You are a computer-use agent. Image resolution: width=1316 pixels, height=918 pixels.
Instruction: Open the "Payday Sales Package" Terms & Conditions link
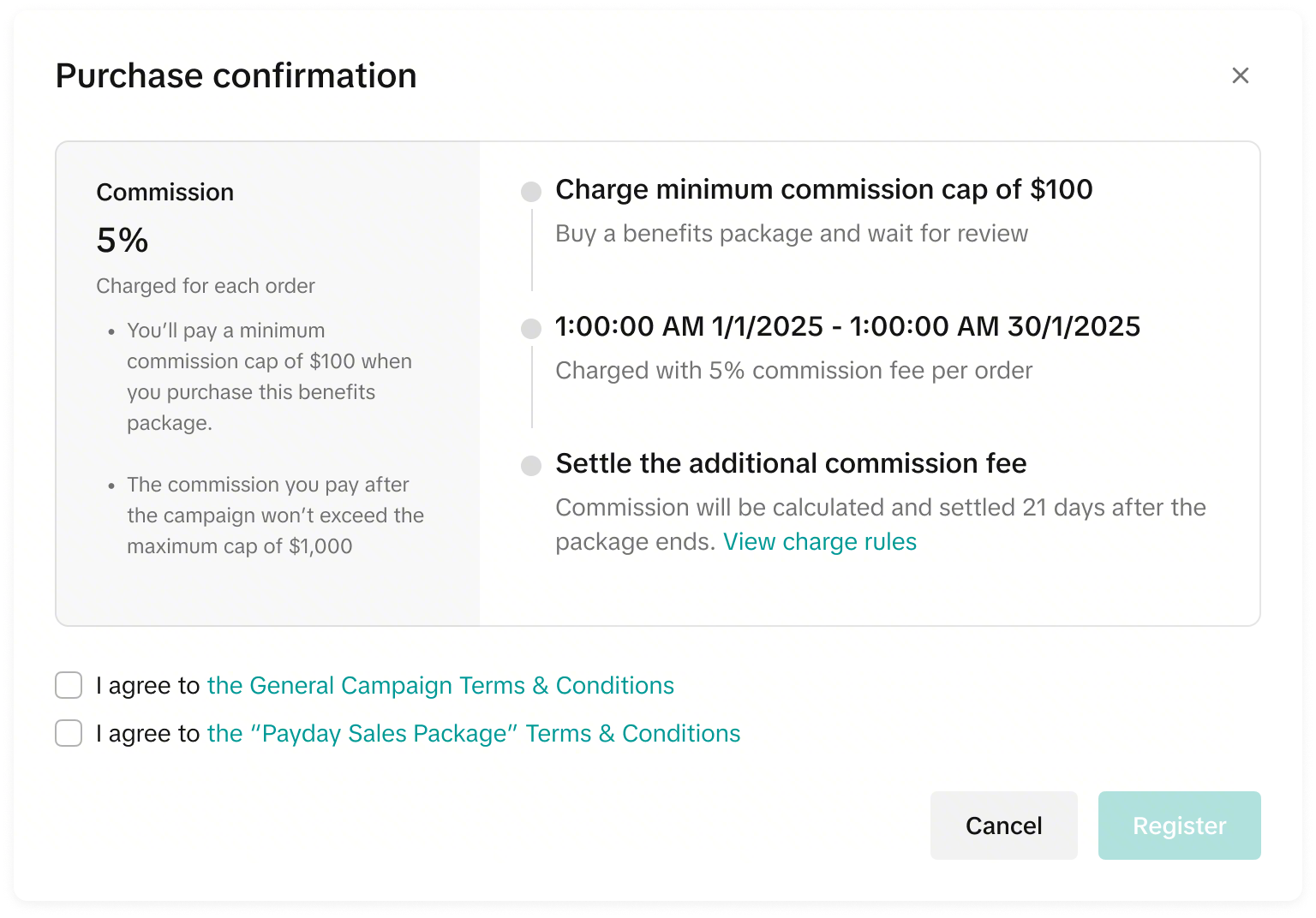click(473, 733)
